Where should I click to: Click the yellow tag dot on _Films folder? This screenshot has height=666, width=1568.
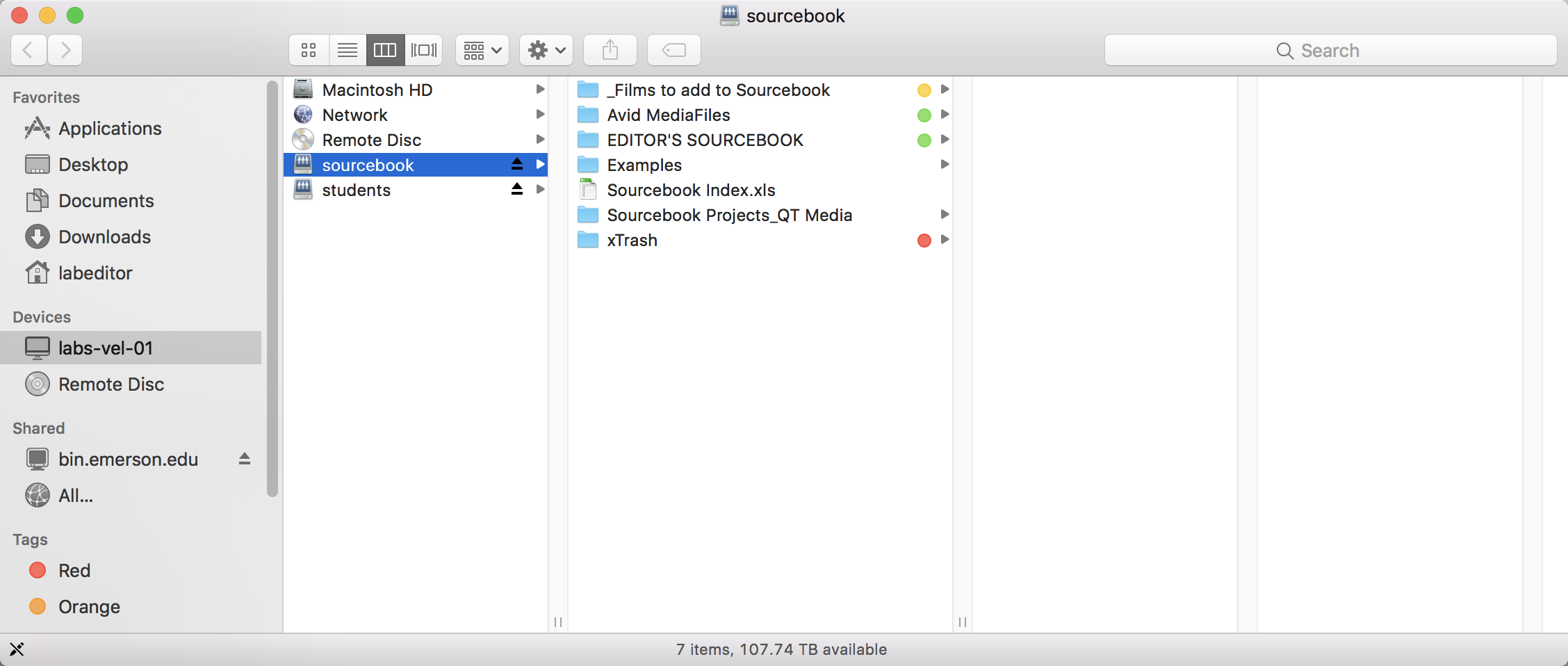924,90
